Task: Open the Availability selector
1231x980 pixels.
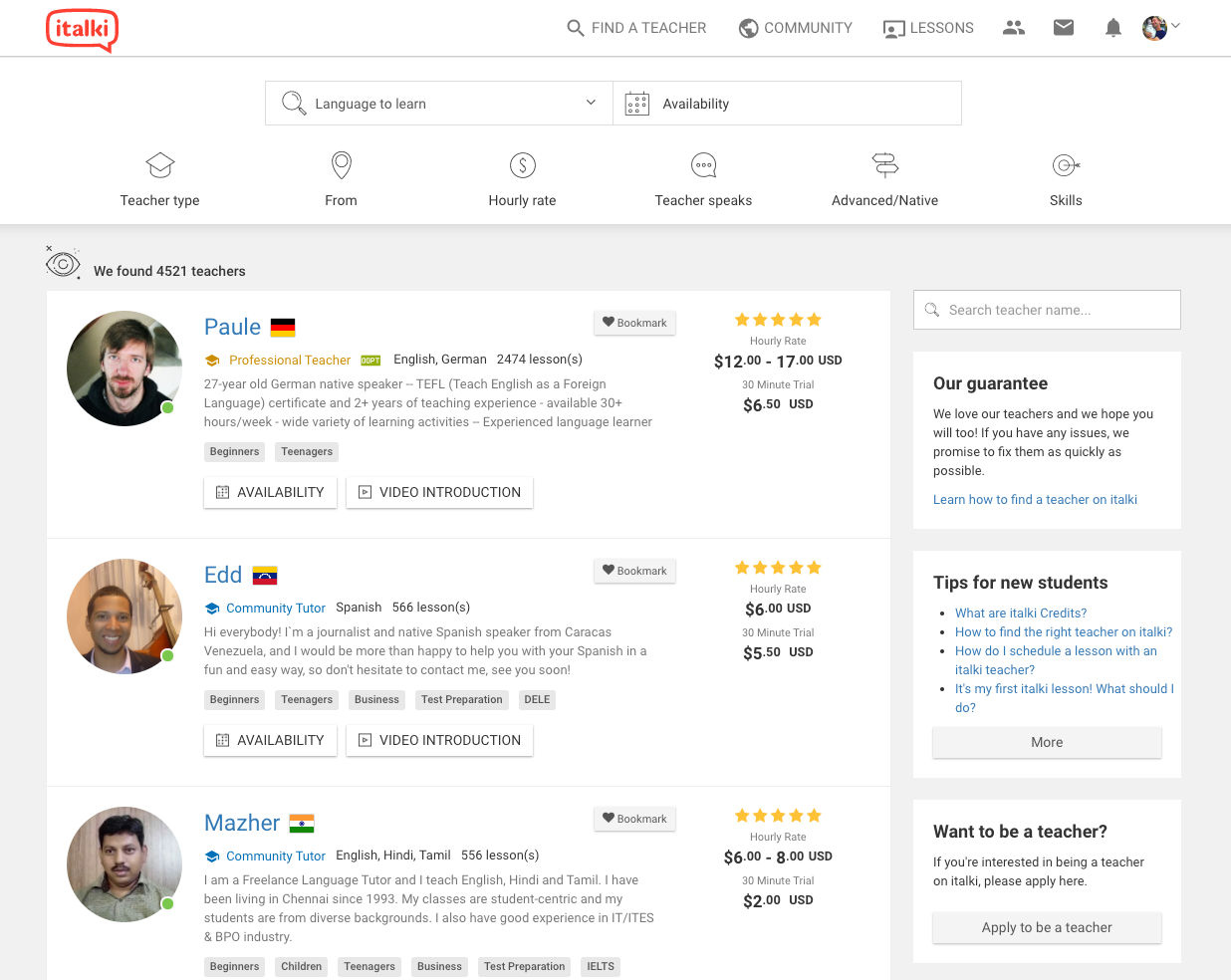Action: point(787,104)
